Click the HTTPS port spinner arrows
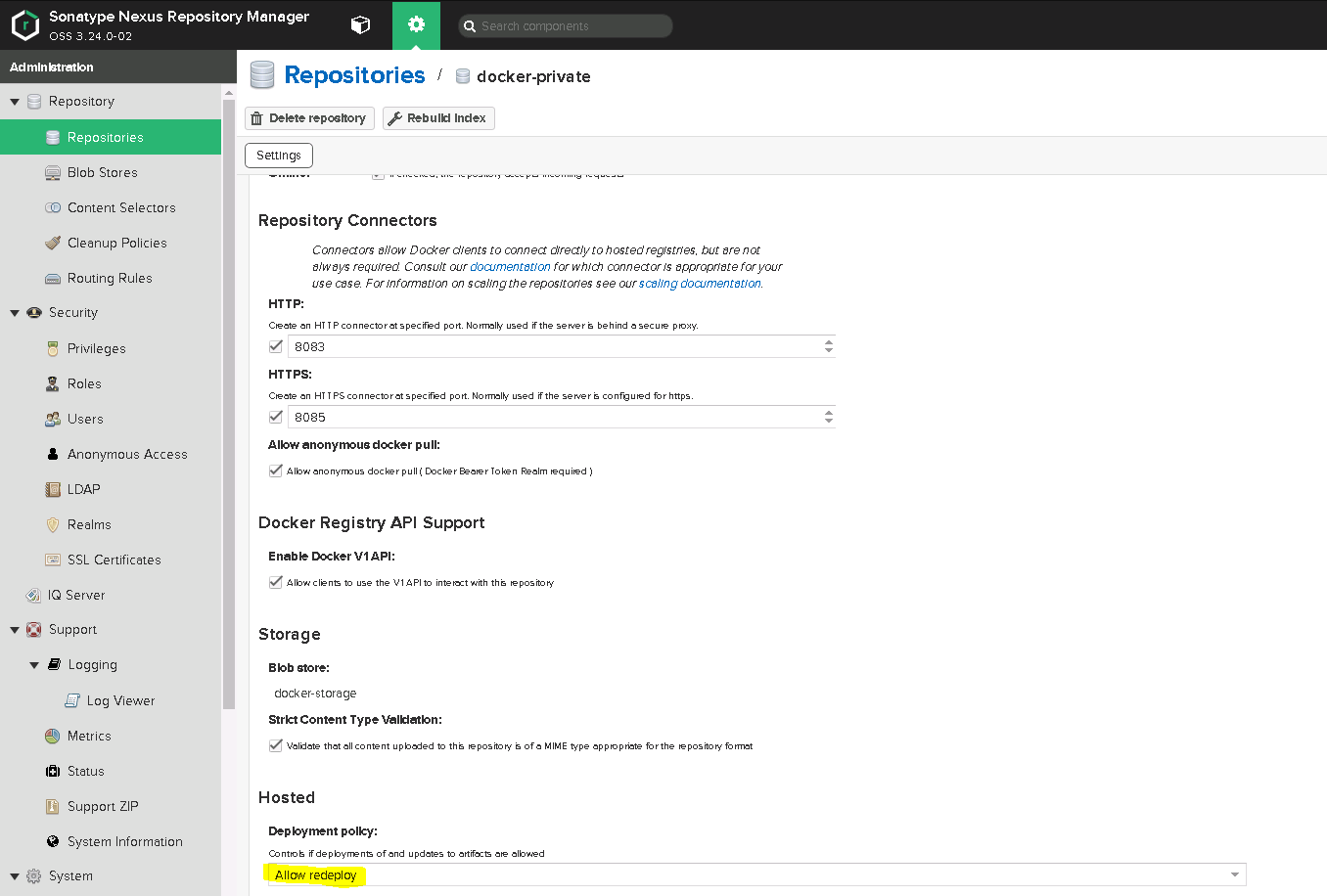The height and width of the screenshot is (896, 1327). (829, 417)
